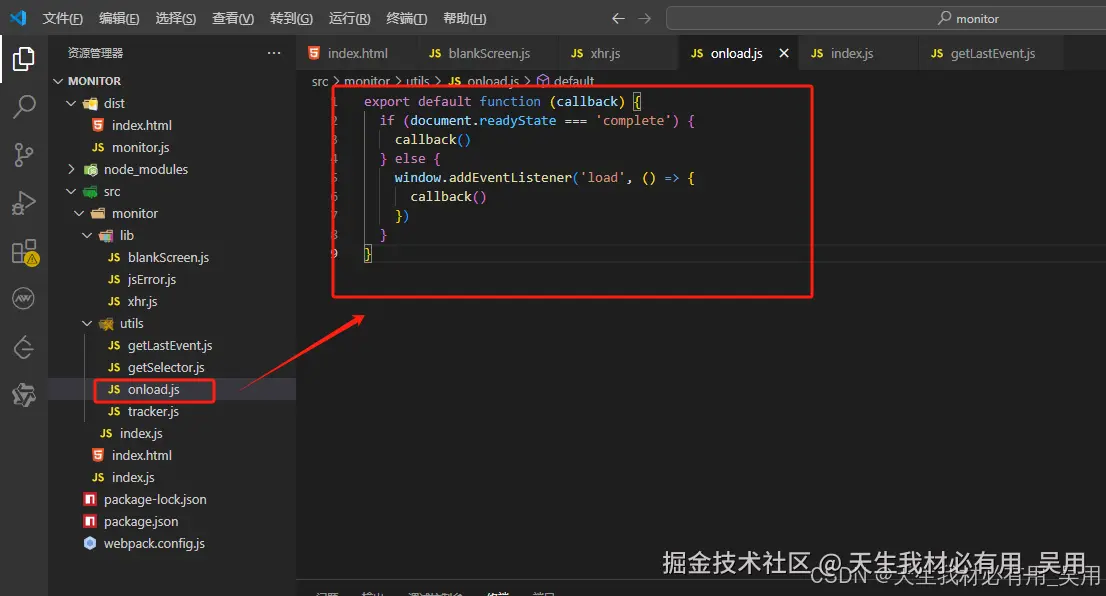This screenshot has width=1106, height=596.
Task: Open getLastEvent.js in utils folder
Action: click(169, 346)
